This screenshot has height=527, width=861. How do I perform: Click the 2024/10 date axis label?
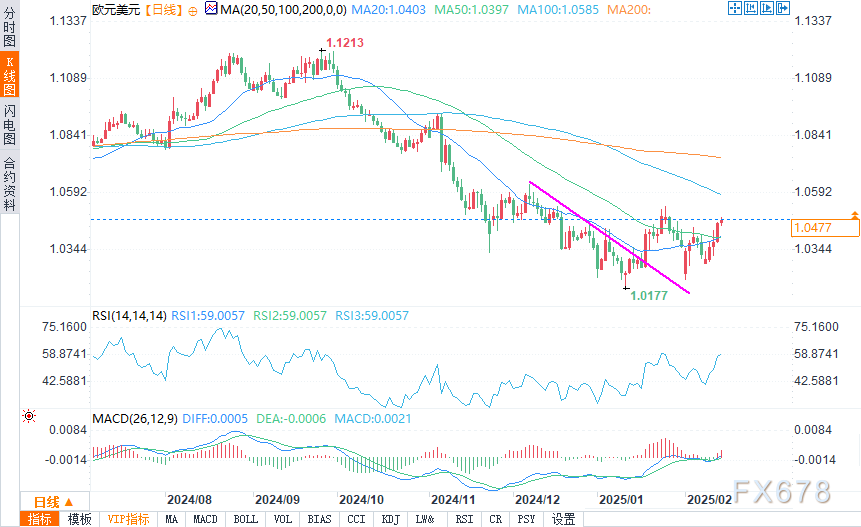361,500
